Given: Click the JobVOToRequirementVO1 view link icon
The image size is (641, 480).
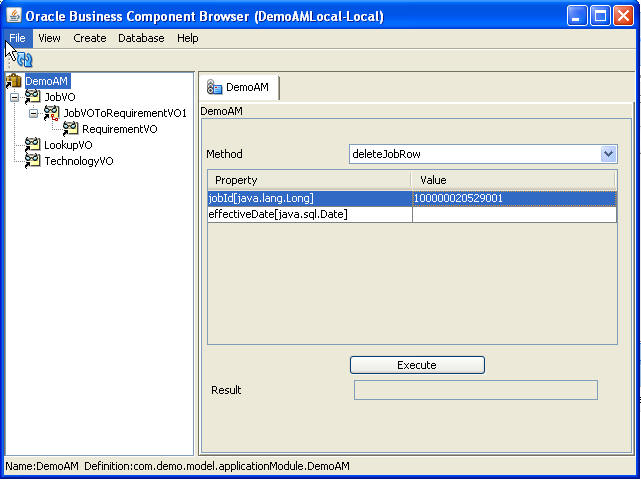Looking at the screenshot, I should click(x=52, y=113).
